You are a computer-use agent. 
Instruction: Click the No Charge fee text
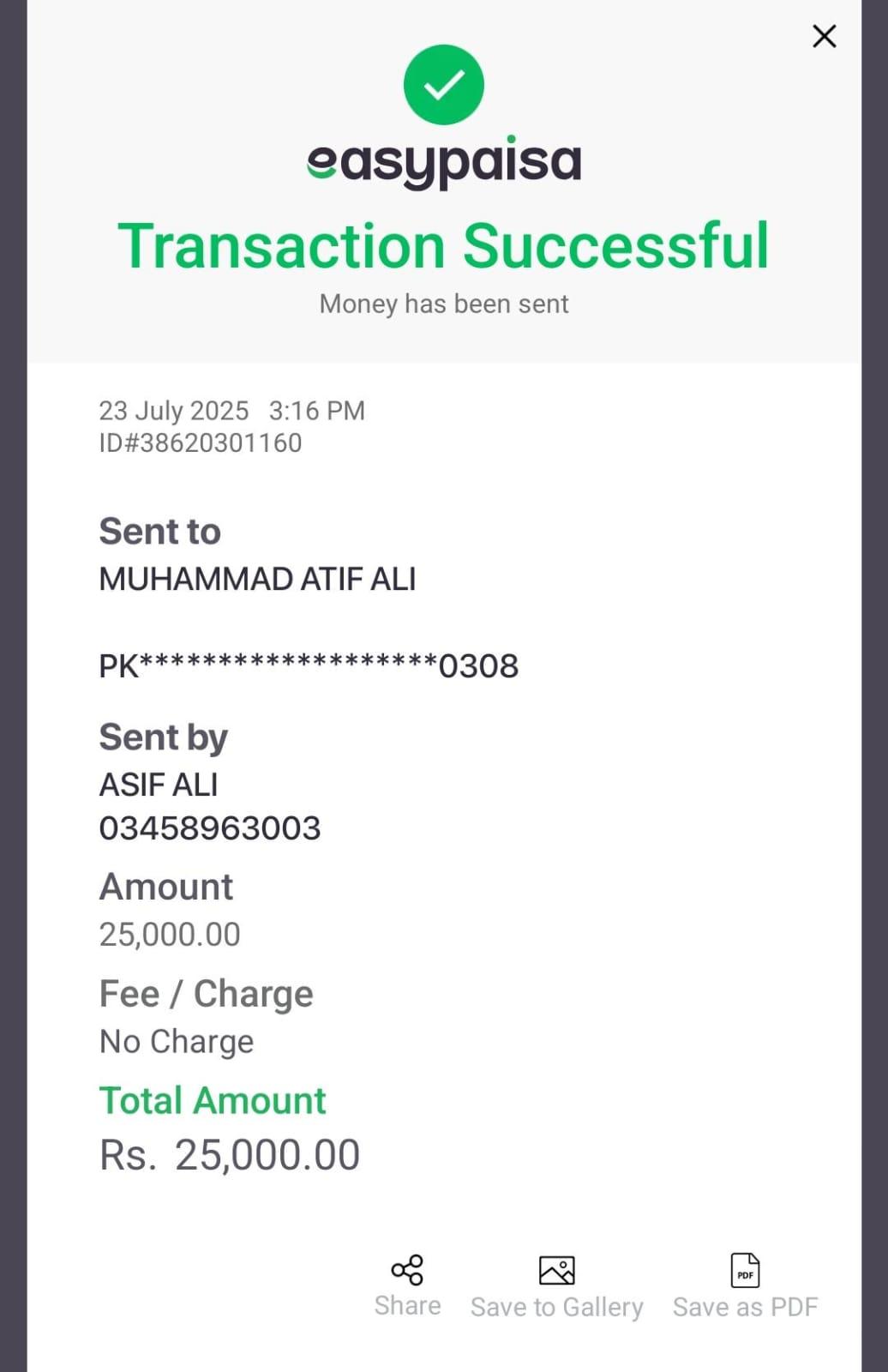tap(177, 1042)
